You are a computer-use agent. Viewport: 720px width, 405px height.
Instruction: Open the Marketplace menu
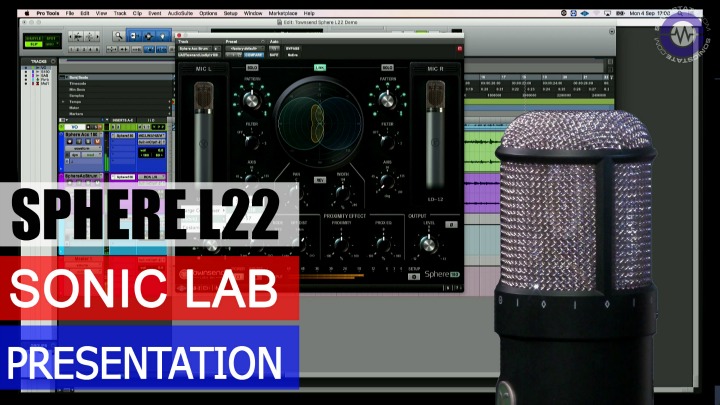click(283, 13)
